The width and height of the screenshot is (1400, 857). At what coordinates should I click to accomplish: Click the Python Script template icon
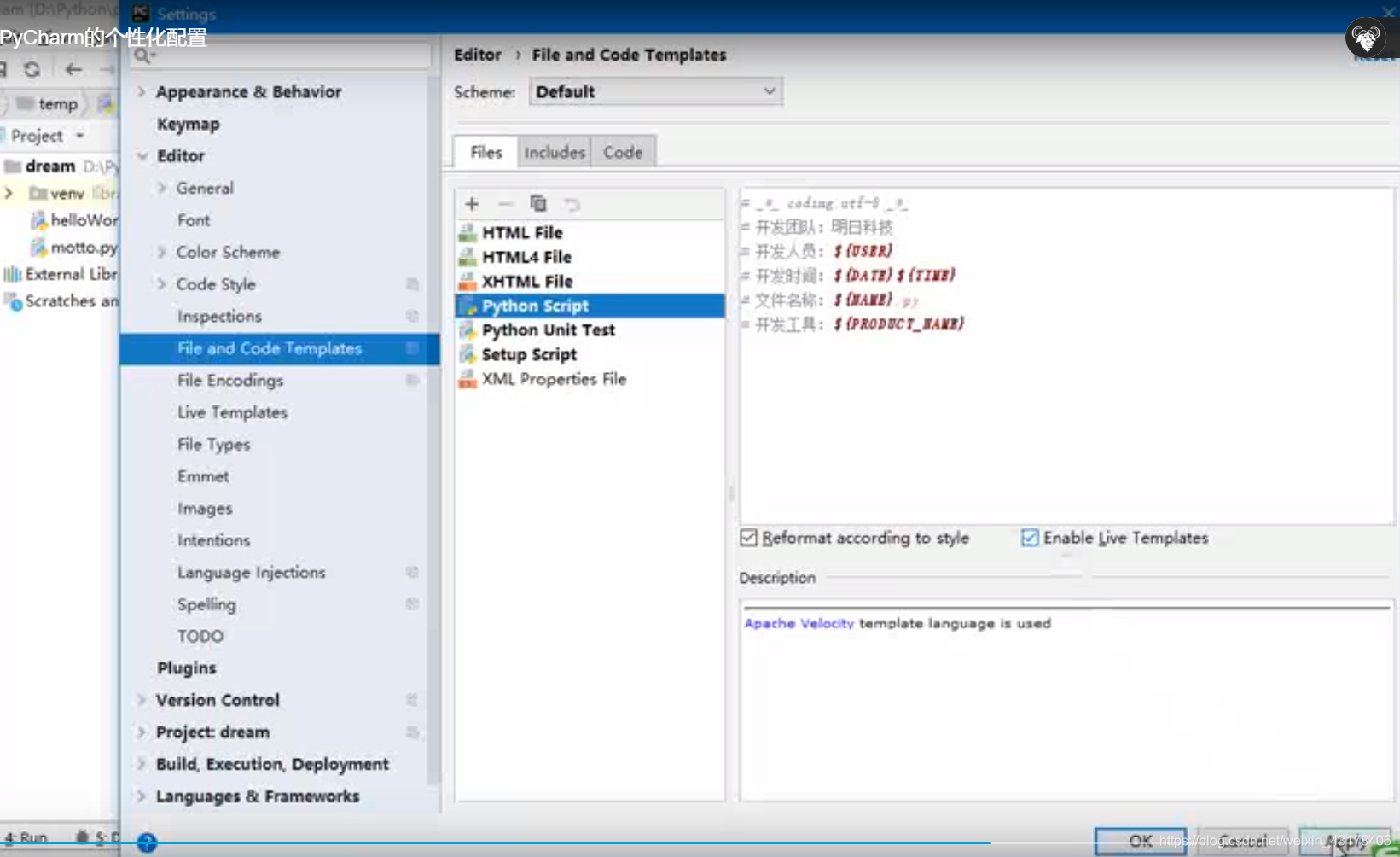(x=468, y=306)
